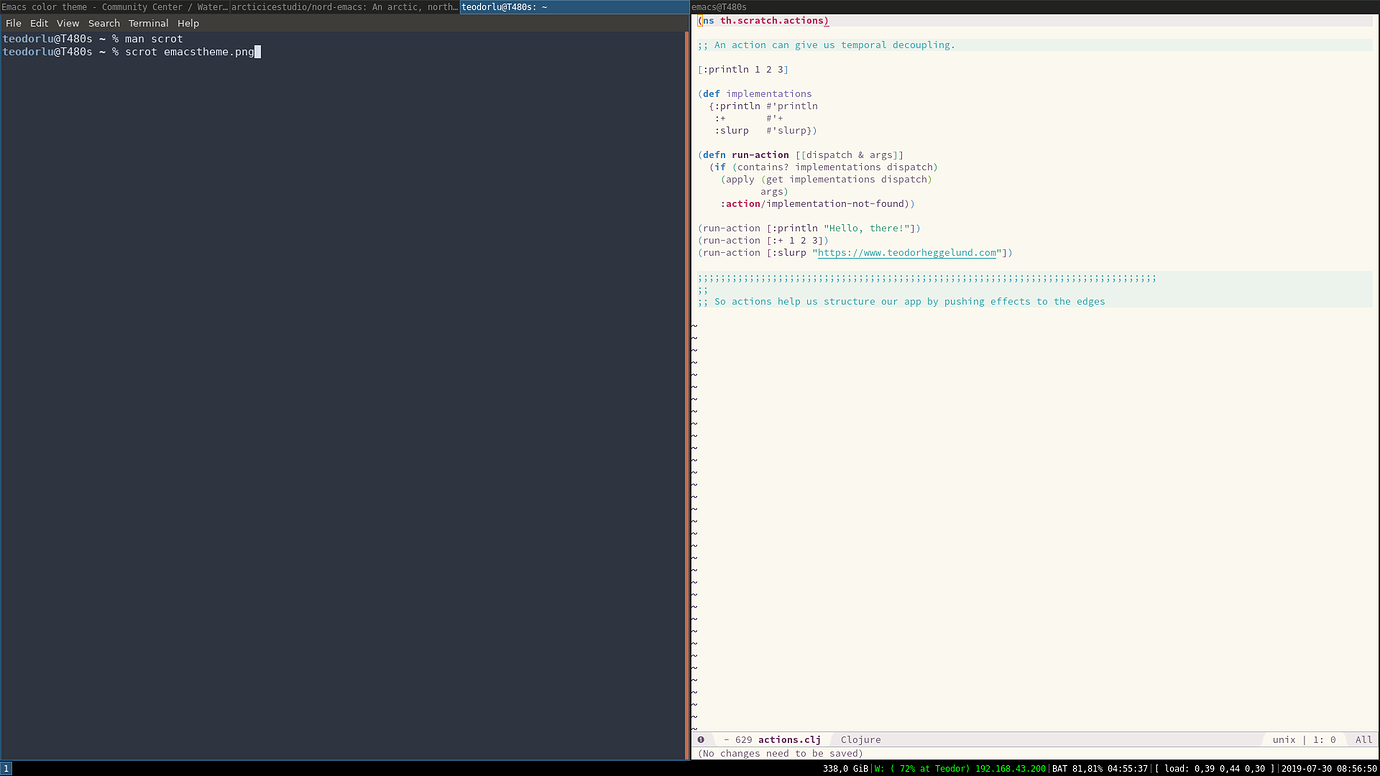This screenshot has width=1380, height=776.
Task: Click the "Hello, there!" string
Action: (868, 228)
